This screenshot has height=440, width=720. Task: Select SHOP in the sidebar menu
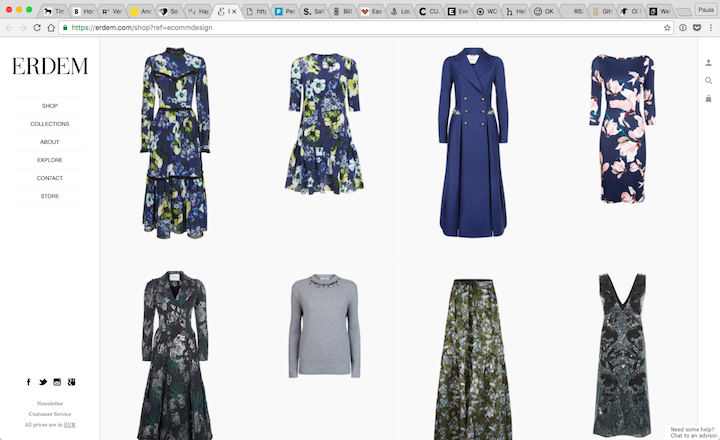tap(50, 106)
